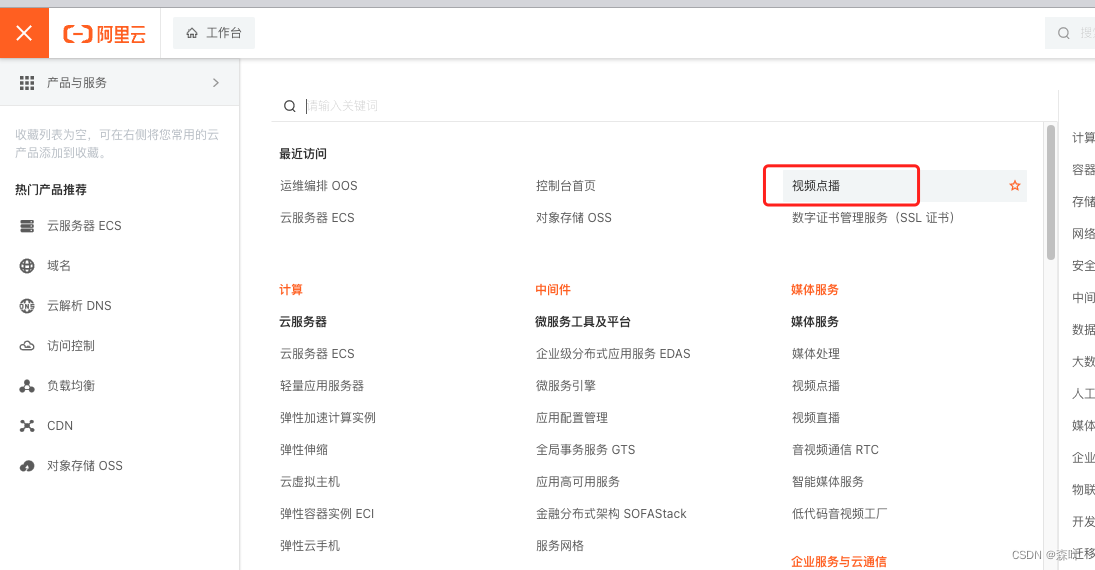Click the 云解析 DNS icon
Viewport: 1095px width, 570px height.
point(27,306)
